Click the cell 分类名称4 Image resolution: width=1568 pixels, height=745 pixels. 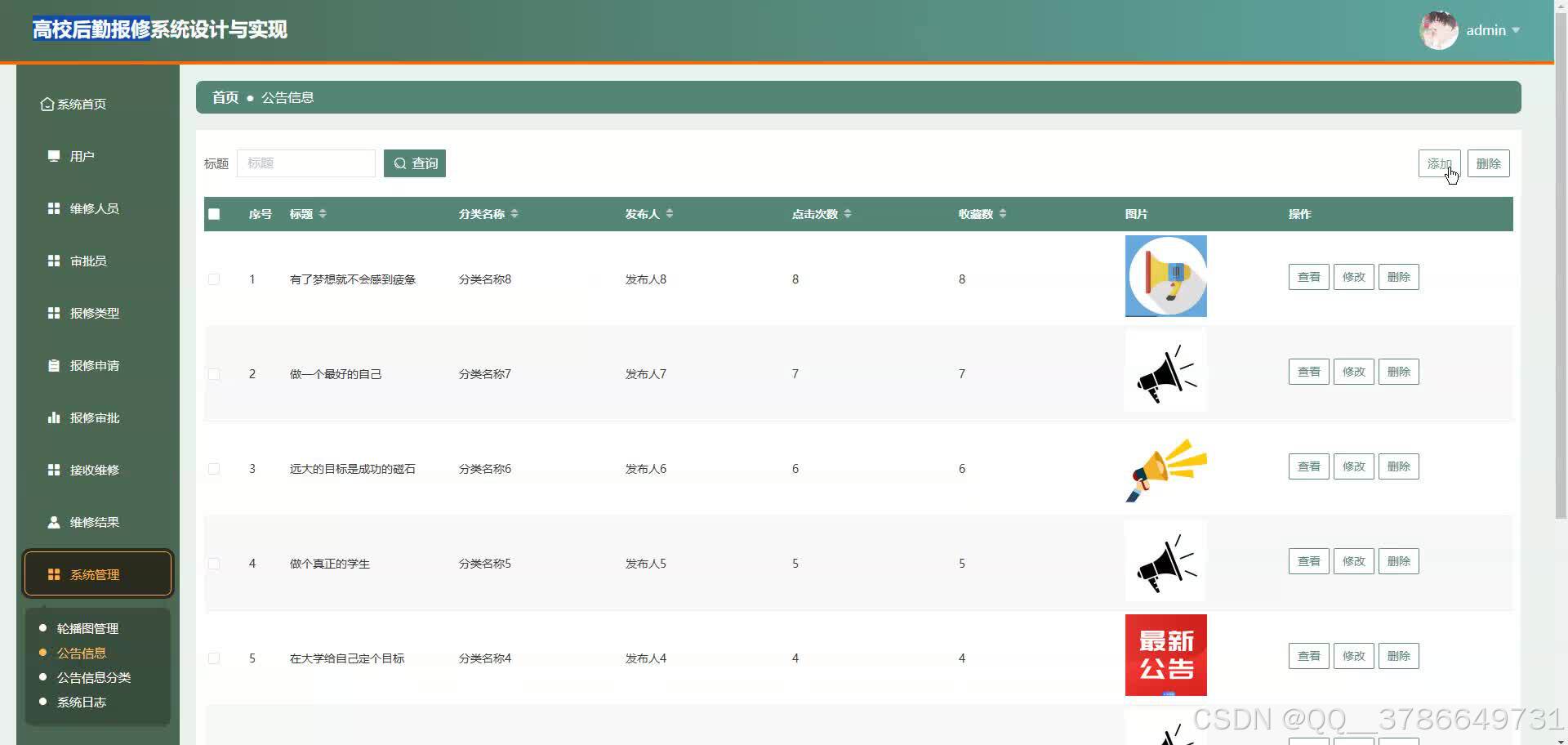click(x=485, y=658)
